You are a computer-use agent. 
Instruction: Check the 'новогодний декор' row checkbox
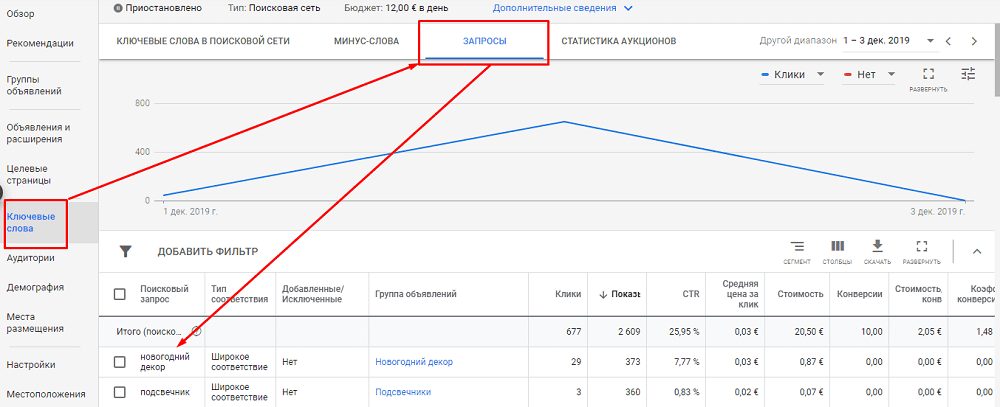[x=120, y=362]
